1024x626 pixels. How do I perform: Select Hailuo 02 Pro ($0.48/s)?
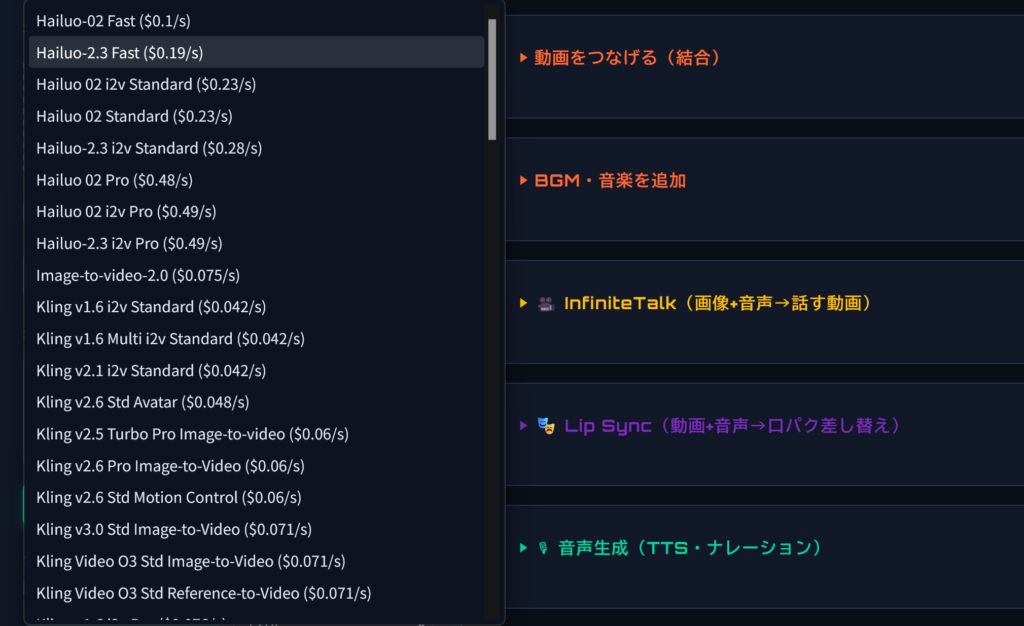115,180
